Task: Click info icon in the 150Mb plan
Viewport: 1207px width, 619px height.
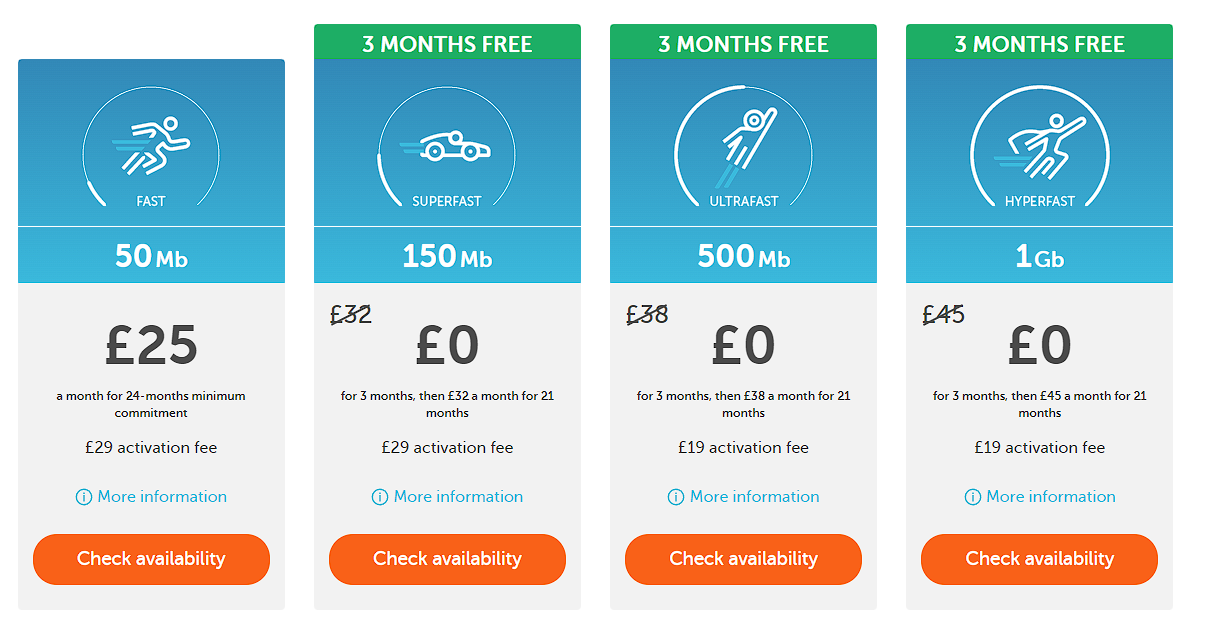Action: pyautogui.click(x=380, y=497)
